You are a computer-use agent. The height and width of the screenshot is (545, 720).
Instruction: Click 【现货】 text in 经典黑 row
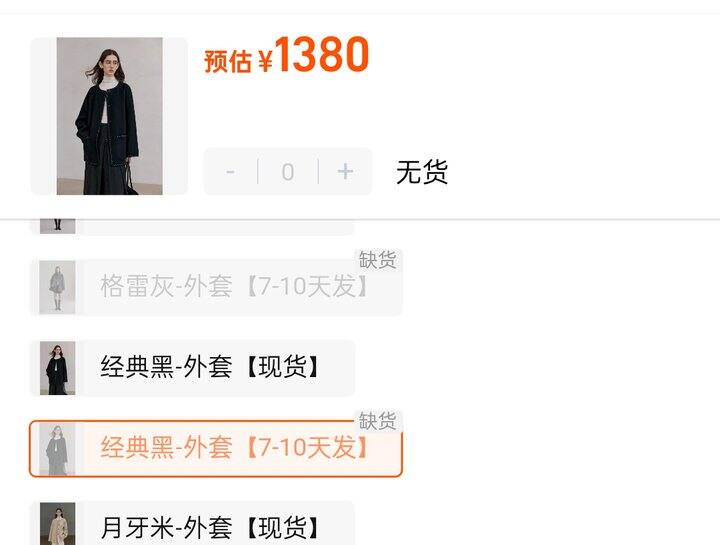(282, 367)
